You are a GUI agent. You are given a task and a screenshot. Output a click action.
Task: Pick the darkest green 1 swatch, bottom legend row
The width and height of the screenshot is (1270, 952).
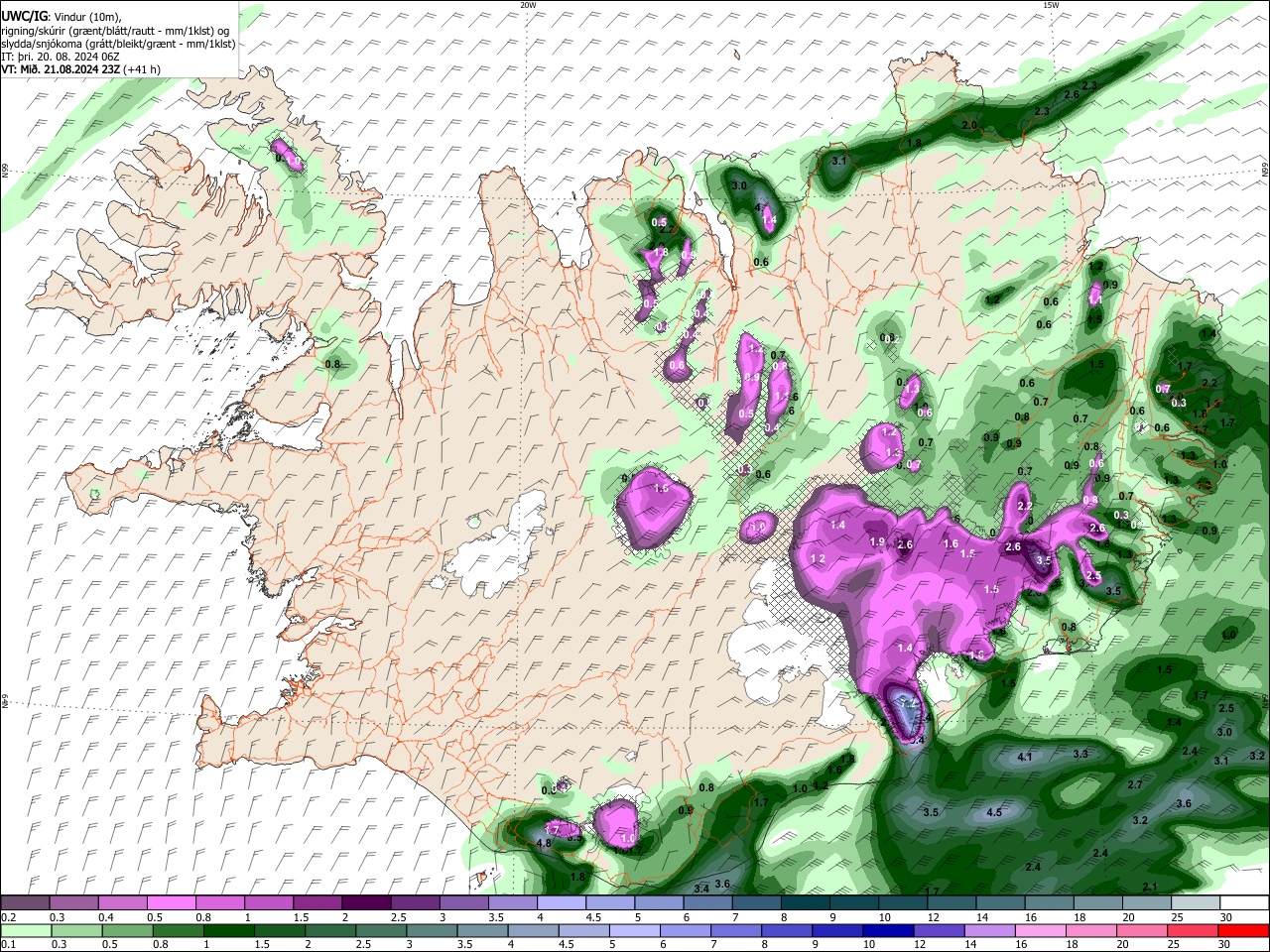[x=228, y=931]
